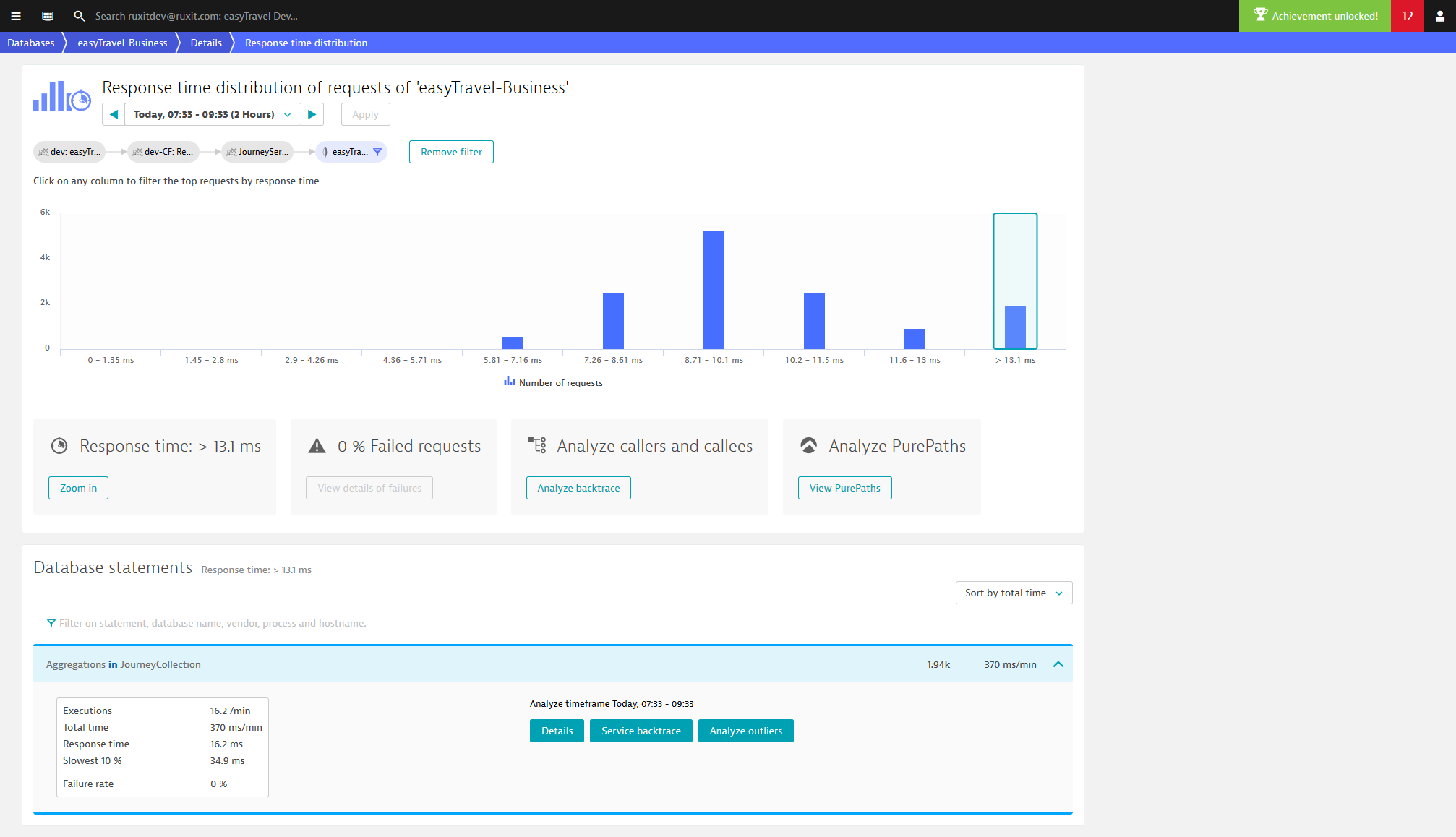Screen dimensions: 1456x837
Task: Click the failed requests warning triangle icon
Action: [x=317, y=446]
